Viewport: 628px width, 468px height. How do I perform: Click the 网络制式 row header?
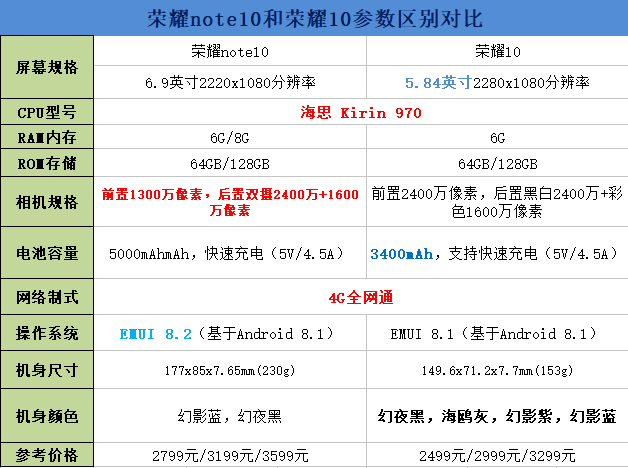point(47,297)
